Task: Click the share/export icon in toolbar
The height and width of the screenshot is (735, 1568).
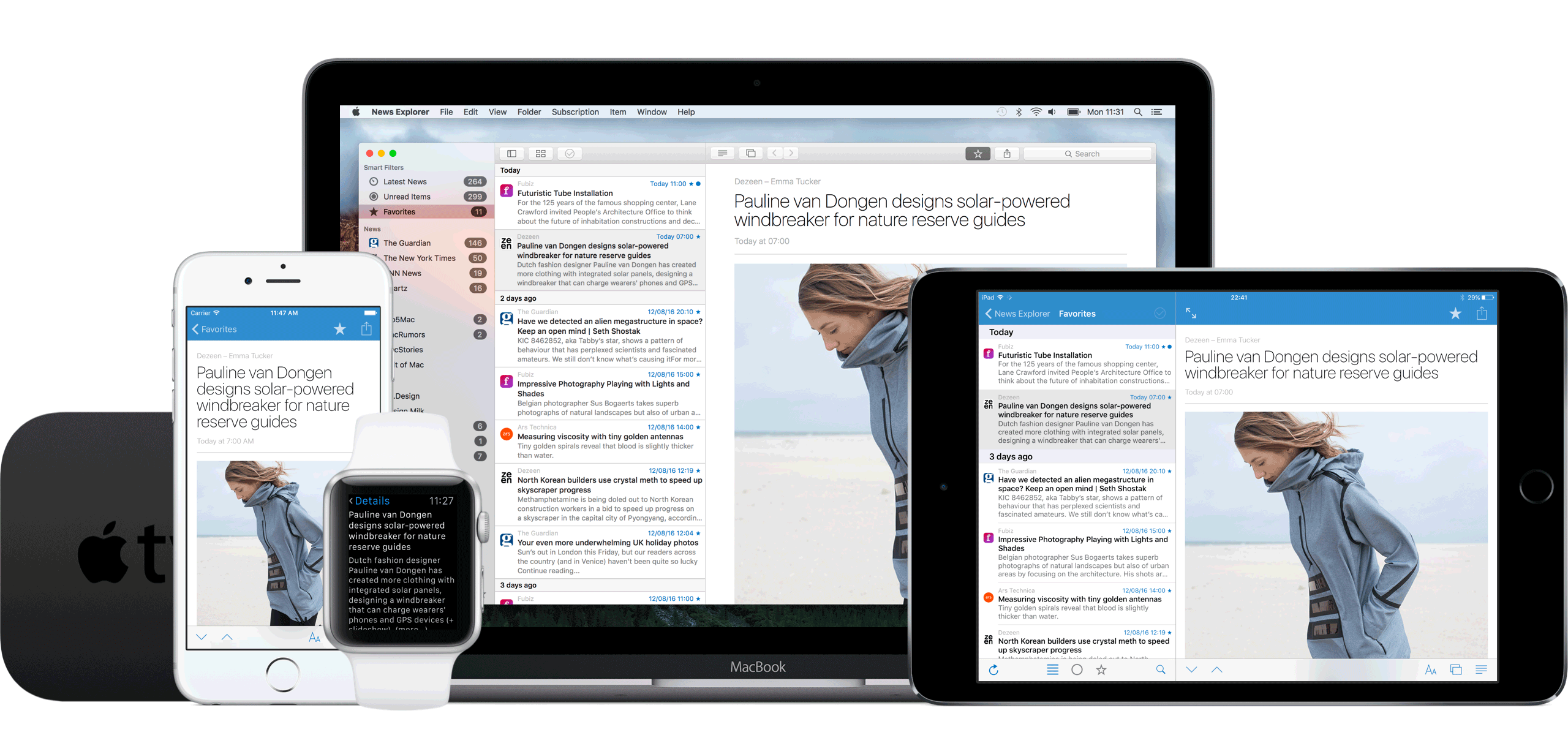Action: pyautogui.click(x=1003, y=156)
